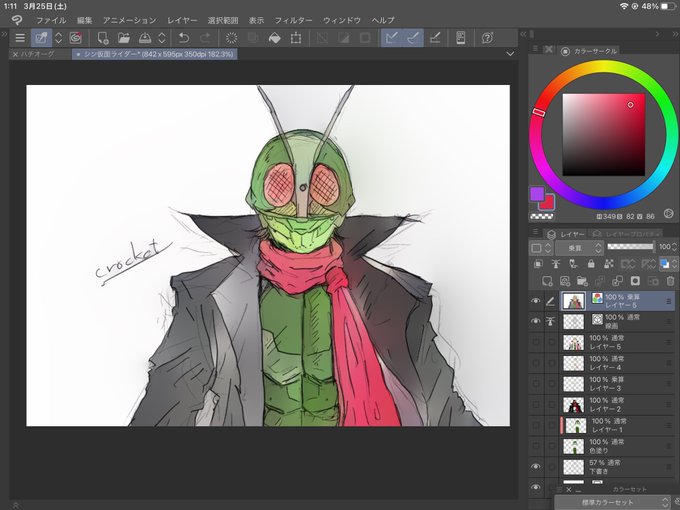Hide the 線画 layer
680x510 pixels.
tap(536, 321)
